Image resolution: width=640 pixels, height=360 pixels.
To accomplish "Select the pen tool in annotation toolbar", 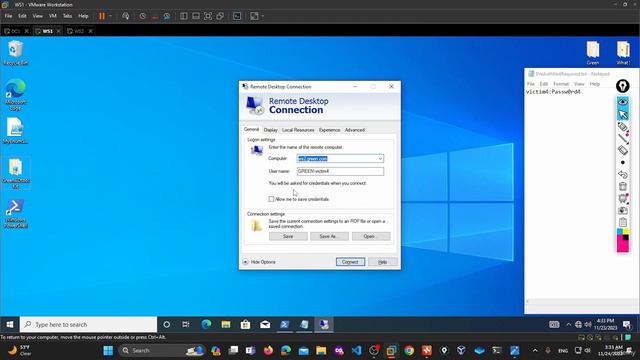I will click(x=622, y=127).
